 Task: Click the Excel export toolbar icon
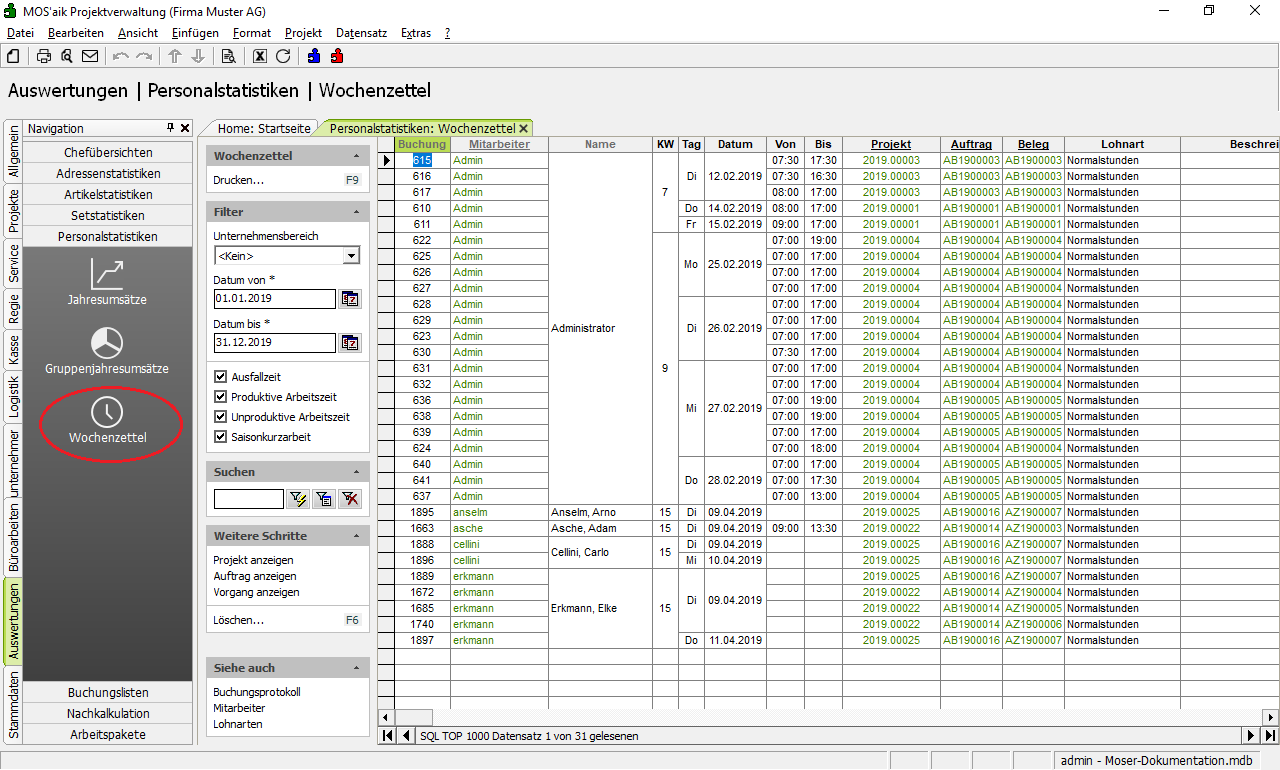pyautogui.click(x=260, y=56)
